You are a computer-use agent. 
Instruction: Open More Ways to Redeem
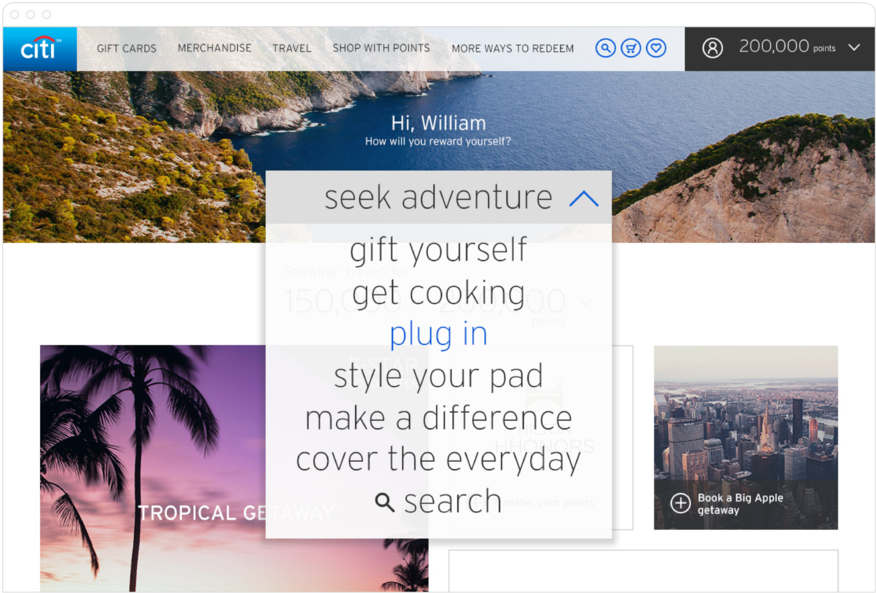click(512, 48)
